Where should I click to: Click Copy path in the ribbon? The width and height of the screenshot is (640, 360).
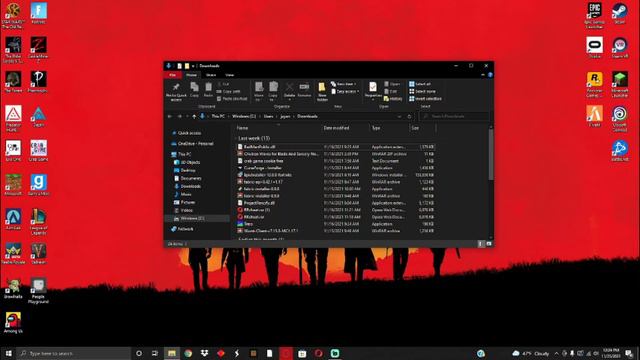pyautogui.click(x=229, y=91)
